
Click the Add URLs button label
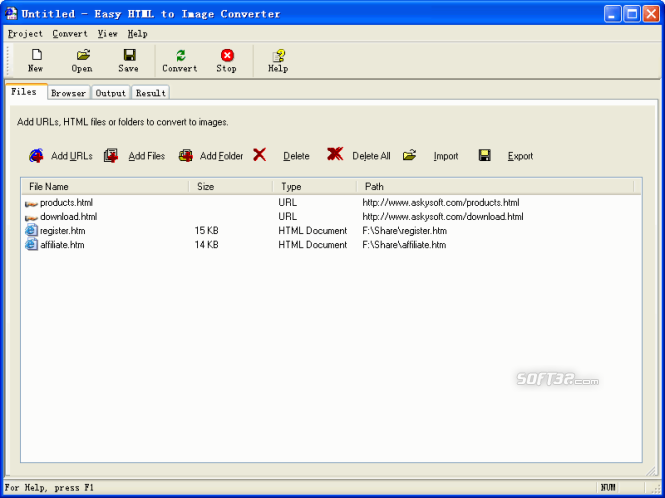pyautogui.click(x=72, y=156)
